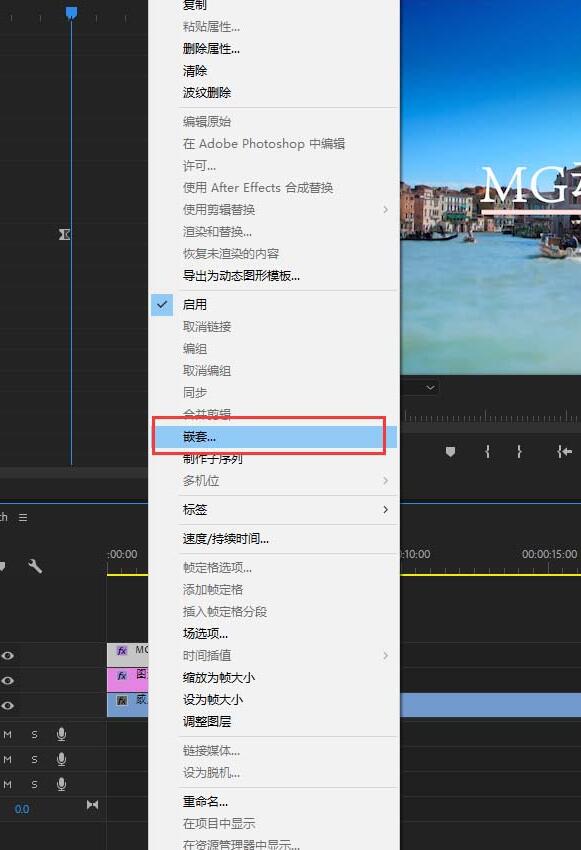Open the timeline panel hamburger menu
Screen dimensions: 581x850
(23, 518)
